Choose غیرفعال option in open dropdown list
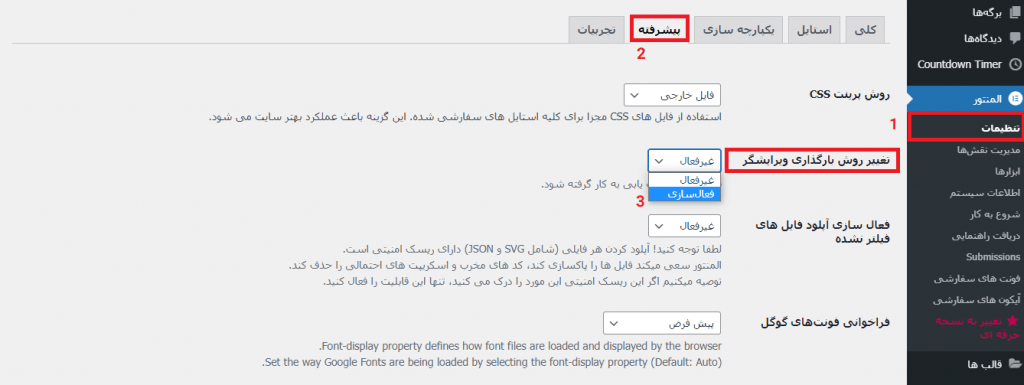1024x385 pixels. click(684, 180)
